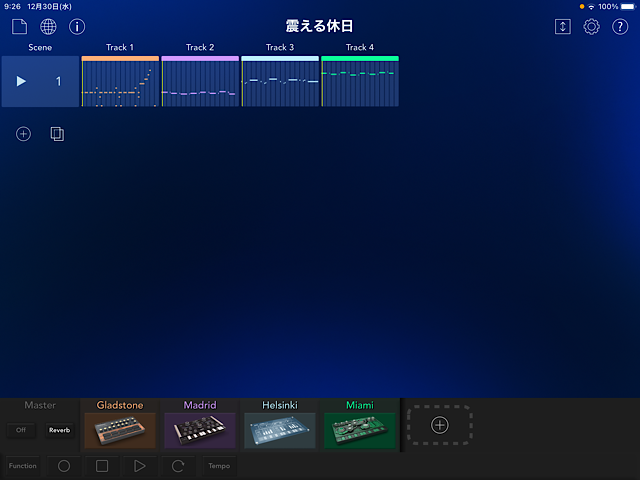Add a new gadget track

coord(440,425)
